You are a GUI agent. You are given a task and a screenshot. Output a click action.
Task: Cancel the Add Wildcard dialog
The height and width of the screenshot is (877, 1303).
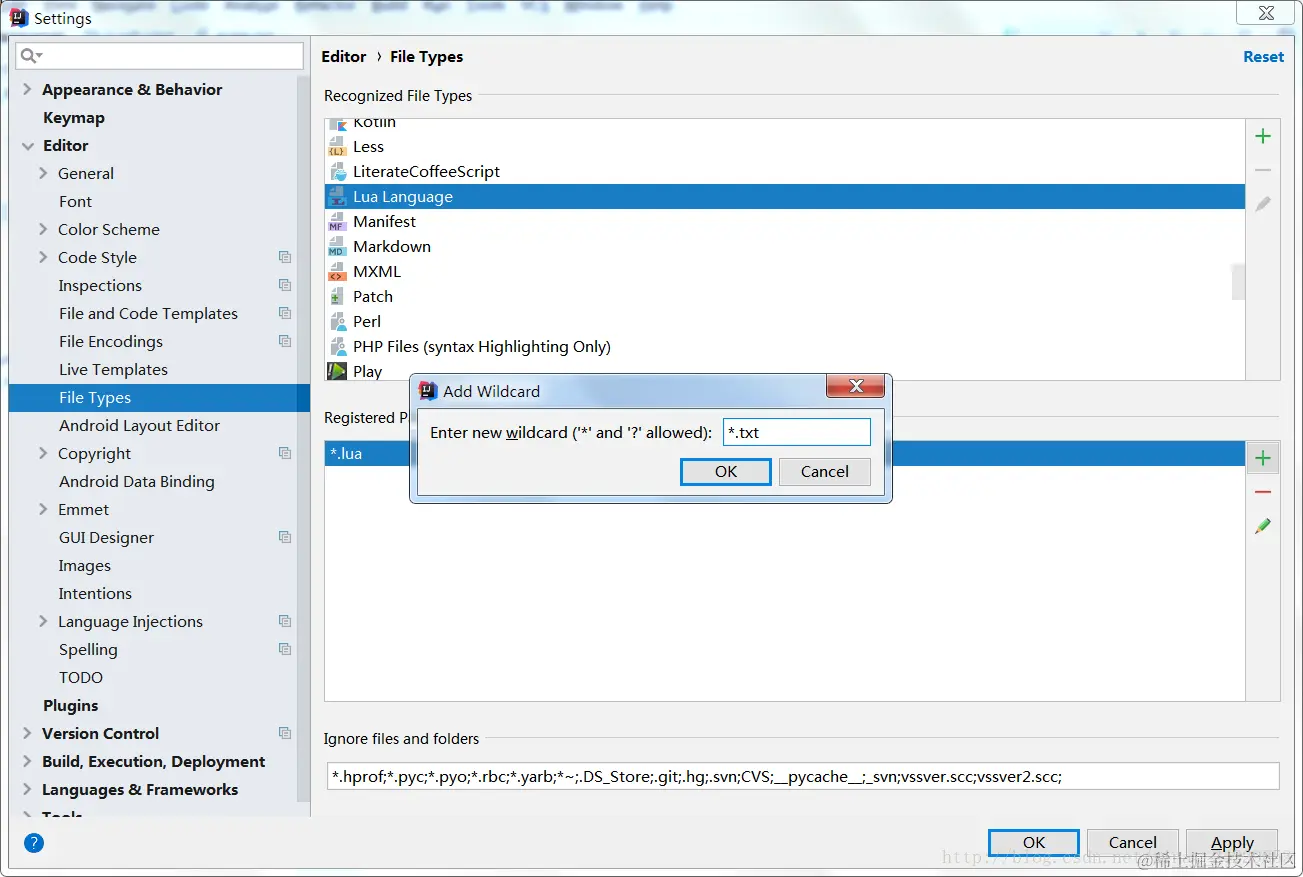(x=824, y=471)
